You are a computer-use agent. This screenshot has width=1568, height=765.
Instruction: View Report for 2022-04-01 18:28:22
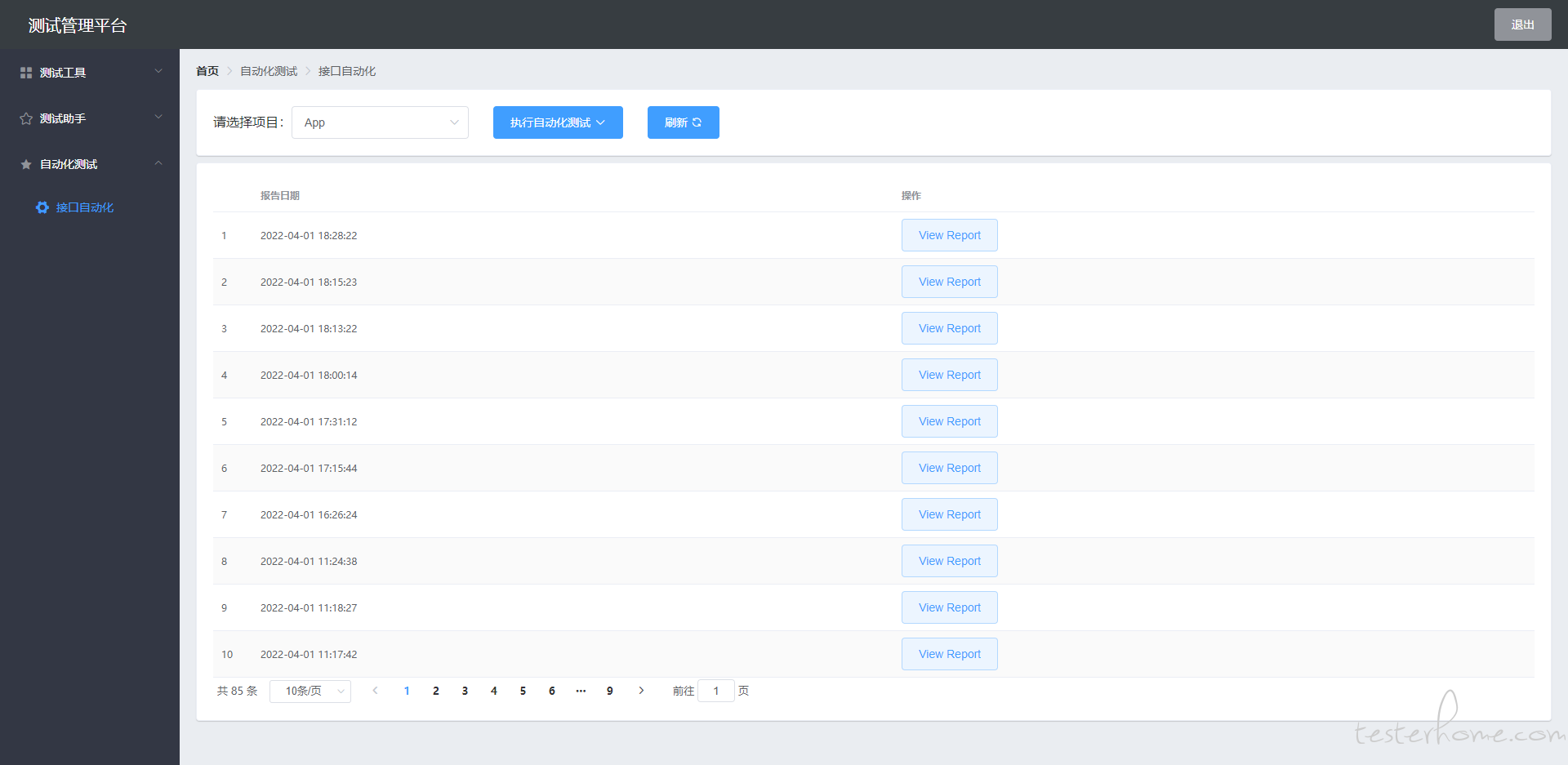click(x=950, y=235)
